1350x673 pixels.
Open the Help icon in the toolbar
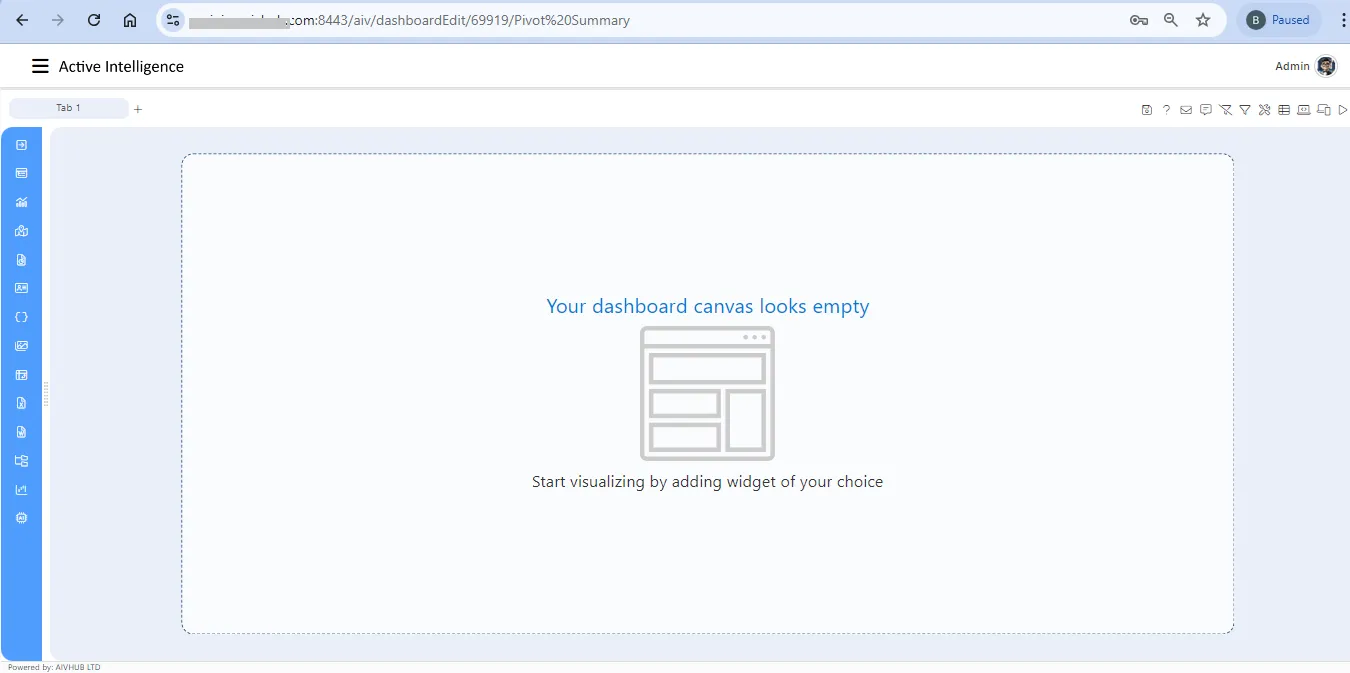(x=1166, y=110)
